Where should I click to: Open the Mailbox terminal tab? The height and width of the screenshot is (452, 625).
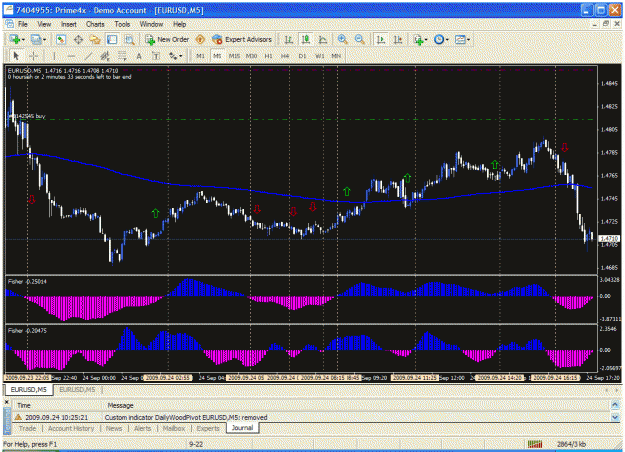174,428
